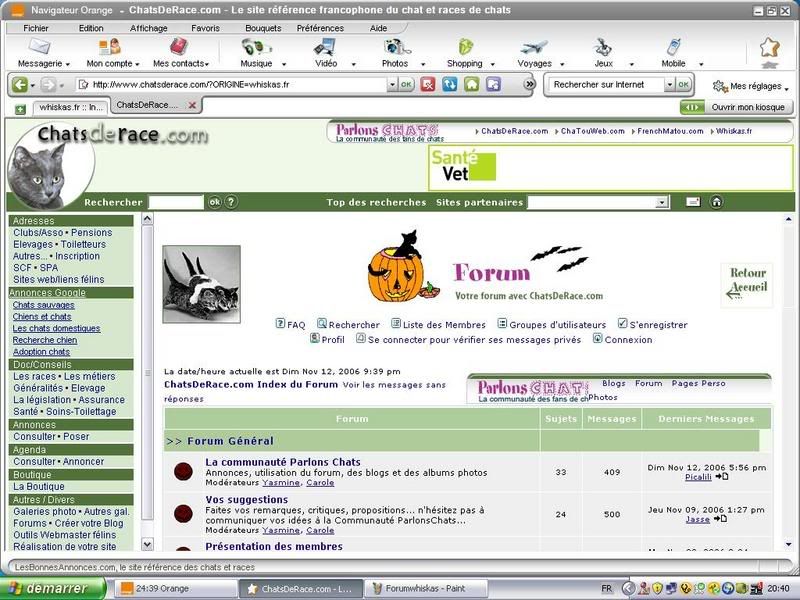Expand the Shopping dropdown arrow
This screenshot has height=600, width=800.
[492, 65]
